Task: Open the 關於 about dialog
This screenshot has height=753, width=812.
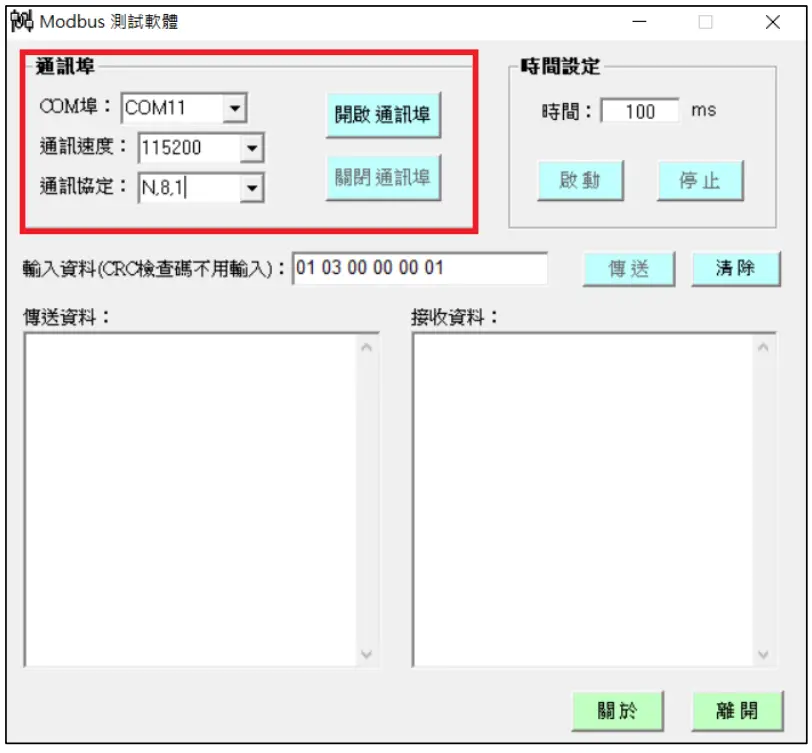Action: [x=618, y=711]
